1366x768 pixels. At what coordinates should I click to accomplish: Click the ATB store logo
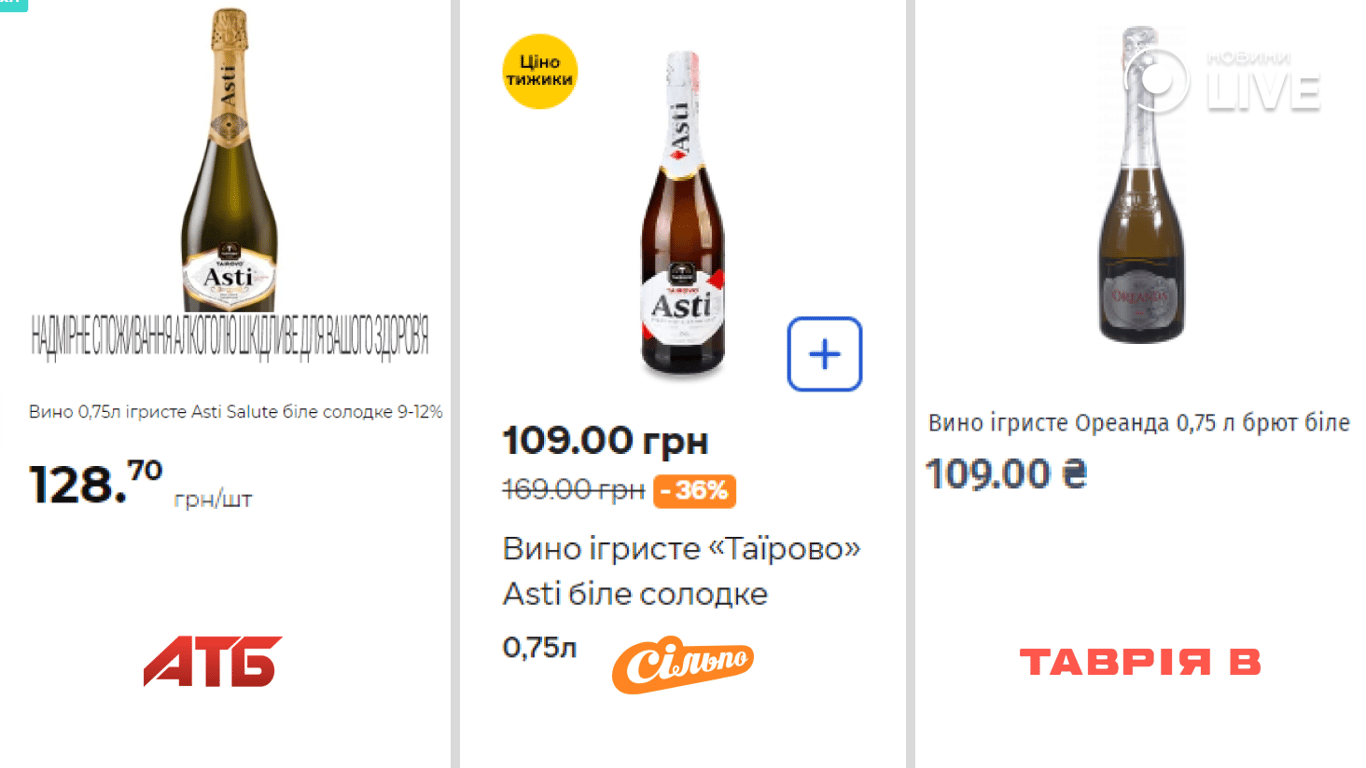click(x=212, y=661)
